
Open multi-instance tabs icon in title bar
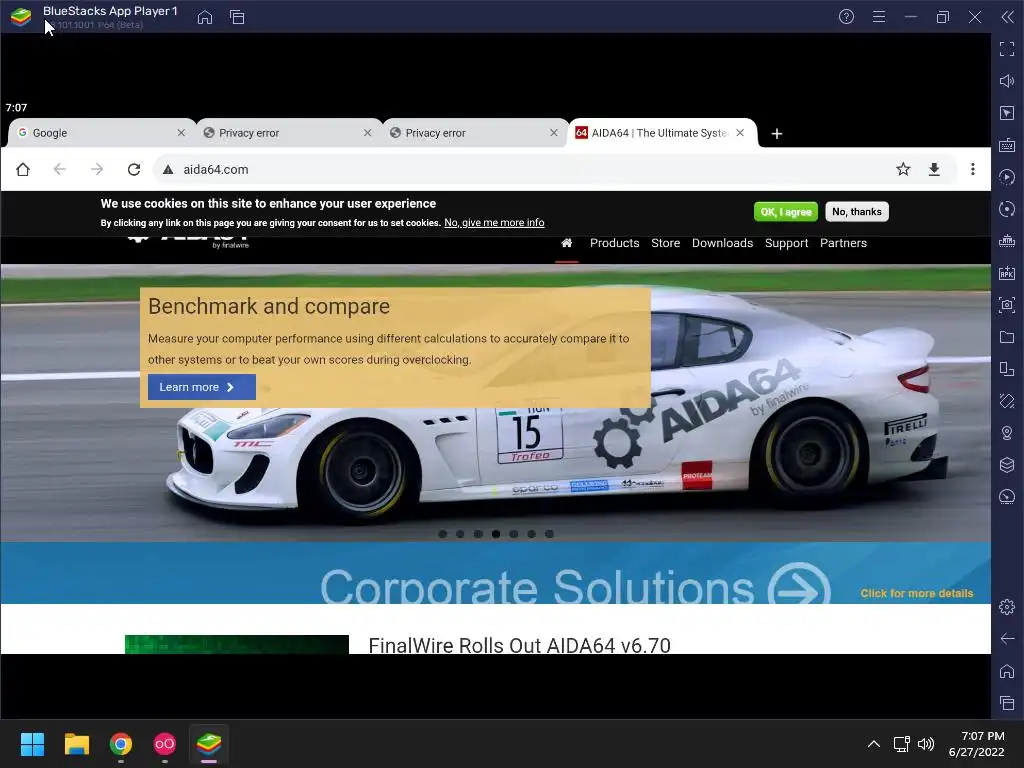(x=237, y=17)
